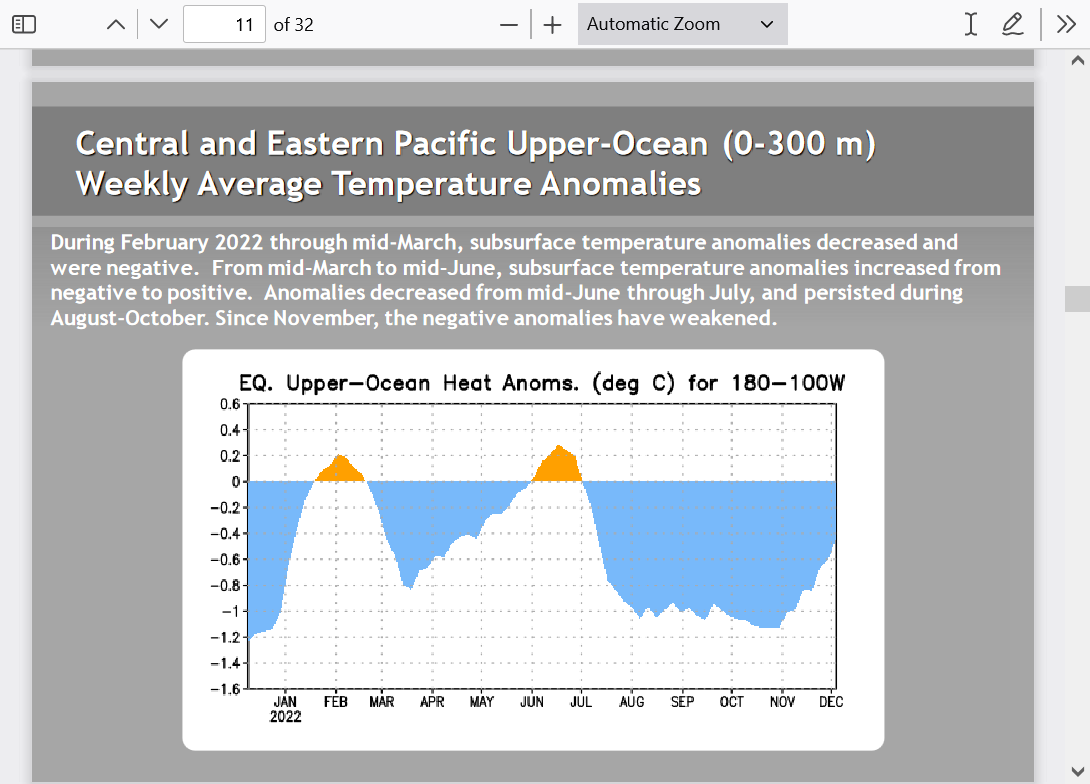The width and height of the screenshot is (1090, 784).
Task: Go to the previous page
Action: 116,25
